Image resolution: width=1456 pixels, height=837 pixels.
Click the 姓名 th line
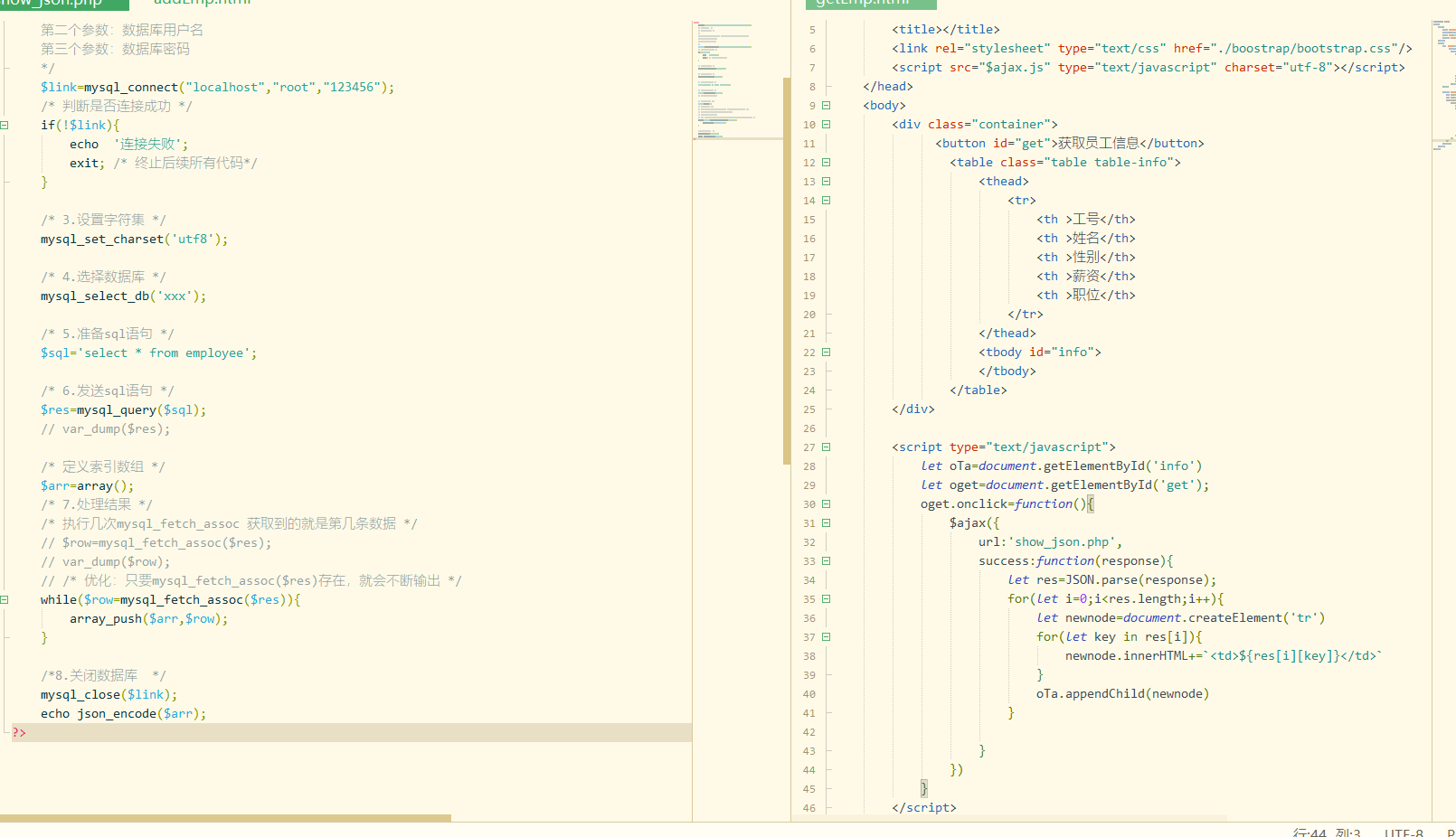(1086, 239)
